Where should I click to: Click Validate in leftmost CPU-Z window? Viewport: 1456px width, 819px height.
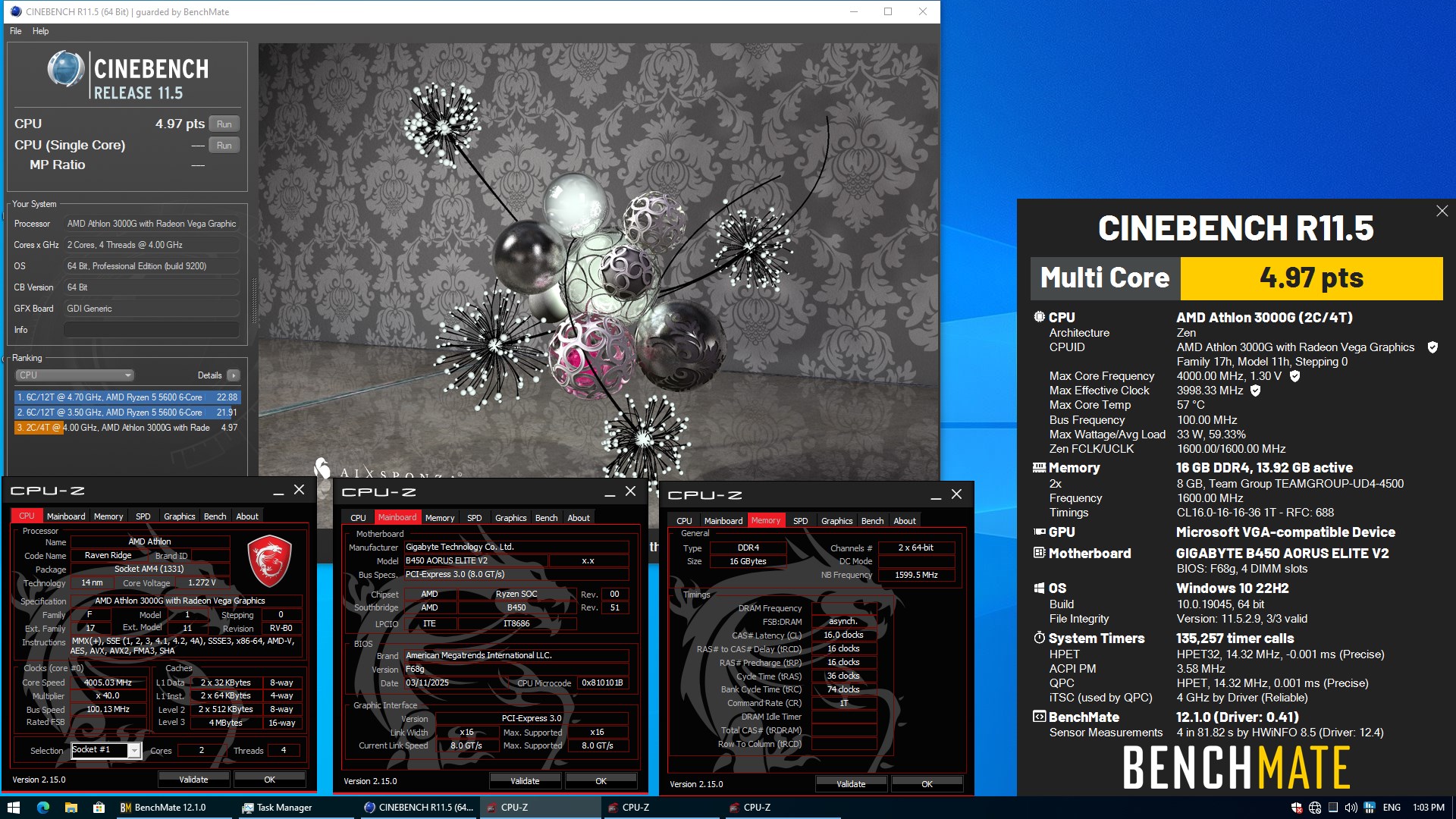[x=193, y=780]
